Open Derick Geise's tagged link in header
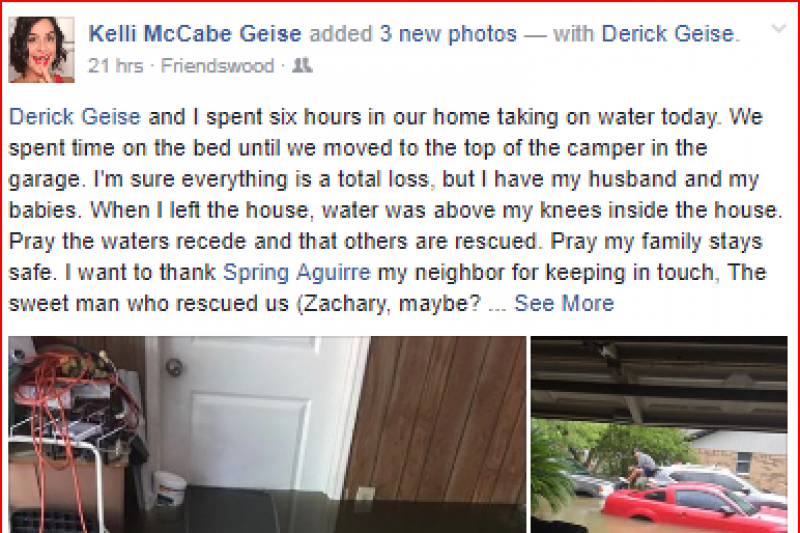Viewport: 800px width, 533px height. pos(668,34)
